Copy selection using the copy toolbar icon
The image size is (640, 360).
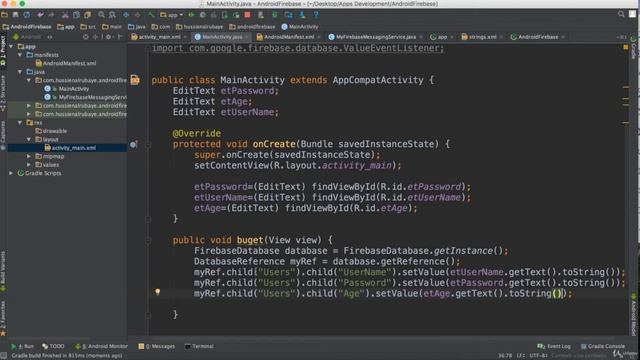coord(76,15)
